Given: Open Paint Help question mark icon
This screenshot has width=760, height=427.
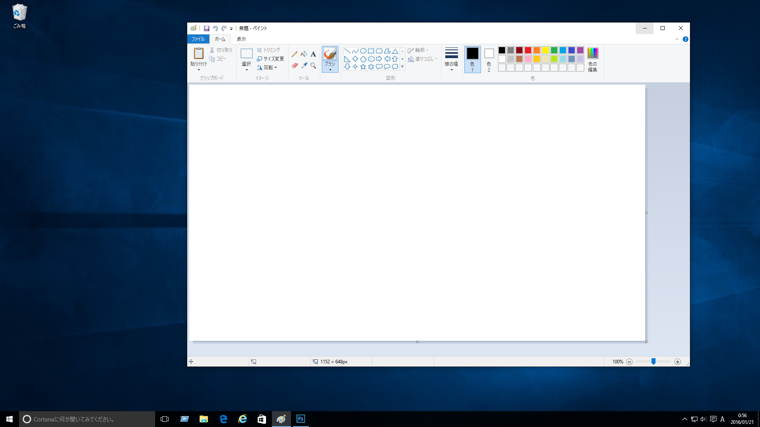Looking at the screenshot, I should click(685, 39).
